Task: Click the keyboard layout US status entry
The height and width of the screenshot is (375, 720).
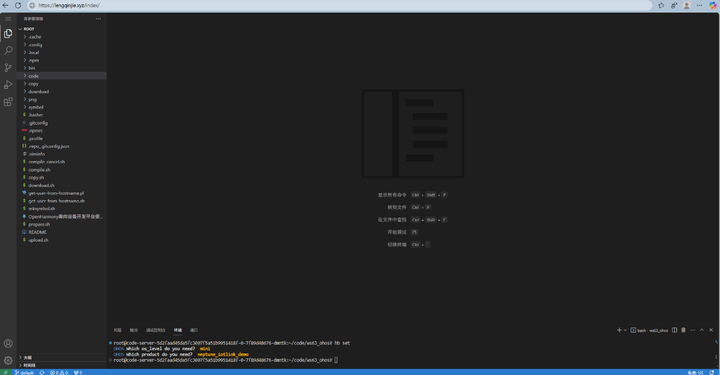Action: [695, 372]
